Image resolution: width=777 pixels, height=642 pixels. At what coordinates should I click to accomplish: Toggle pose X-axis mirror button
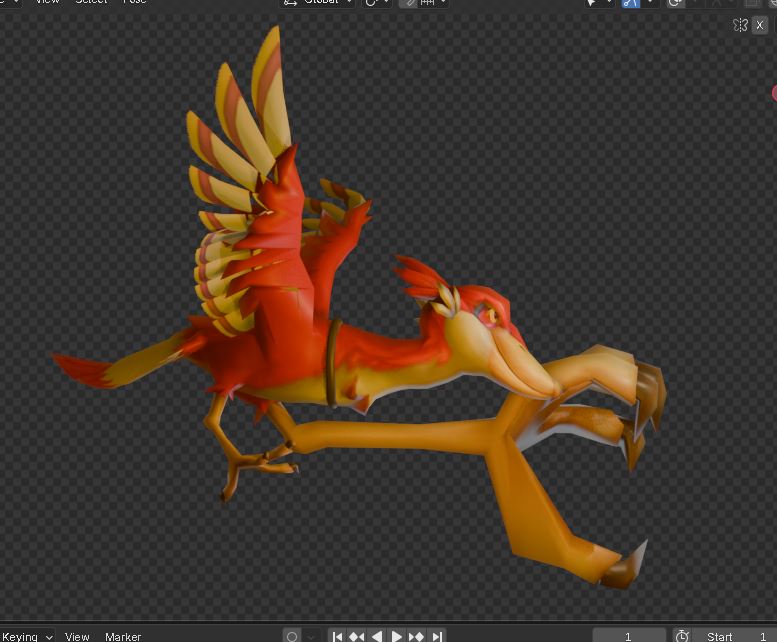760,25
